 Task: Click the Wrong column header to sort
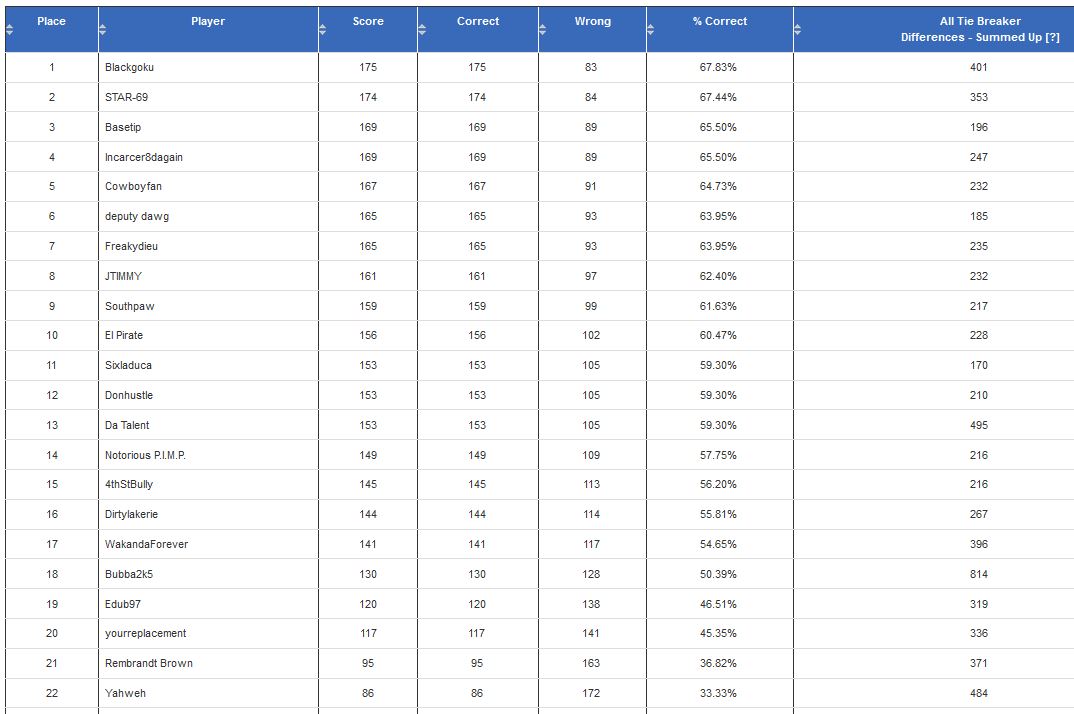pyautogui.click(x=594, y=21)
